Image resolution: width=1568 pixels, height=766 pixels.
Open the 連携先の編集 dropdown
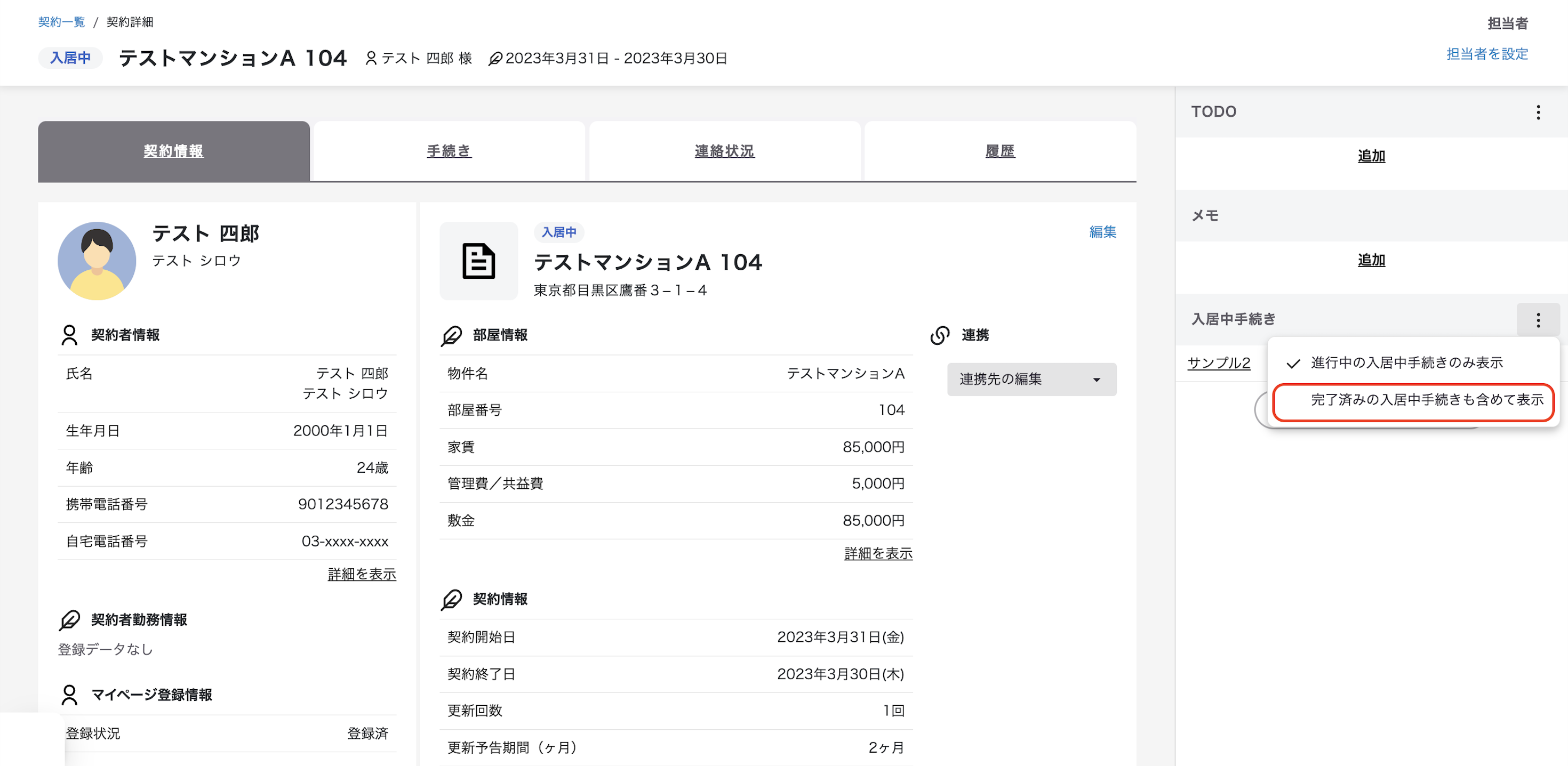[x=1031, y=379]
